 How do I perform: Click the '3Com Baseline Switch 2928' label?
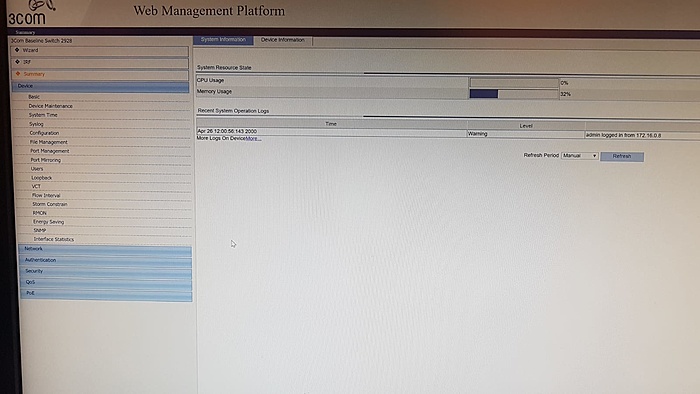42,41
